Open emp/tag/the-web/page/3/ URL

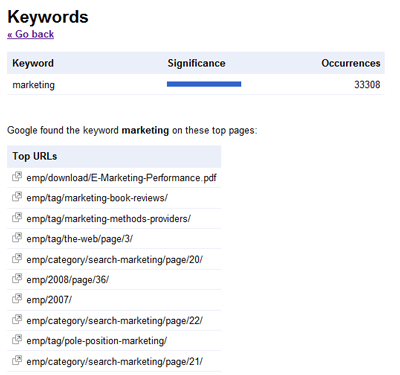(x=79, y=239)
